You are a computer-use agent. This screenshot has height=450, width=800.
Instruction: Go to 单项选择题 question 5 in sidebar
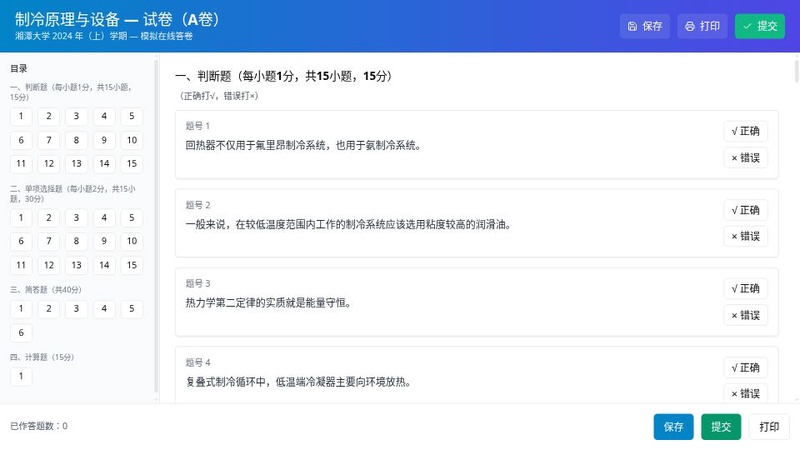coord(132,218)
